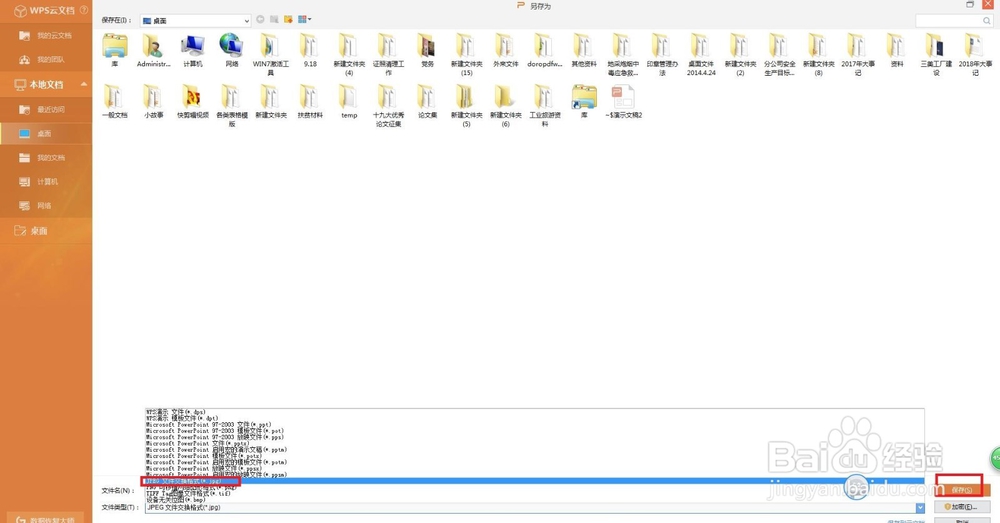Select the 论文集 folder
This screenshot has width=1000, height=523.
click(x=427, y=102)
